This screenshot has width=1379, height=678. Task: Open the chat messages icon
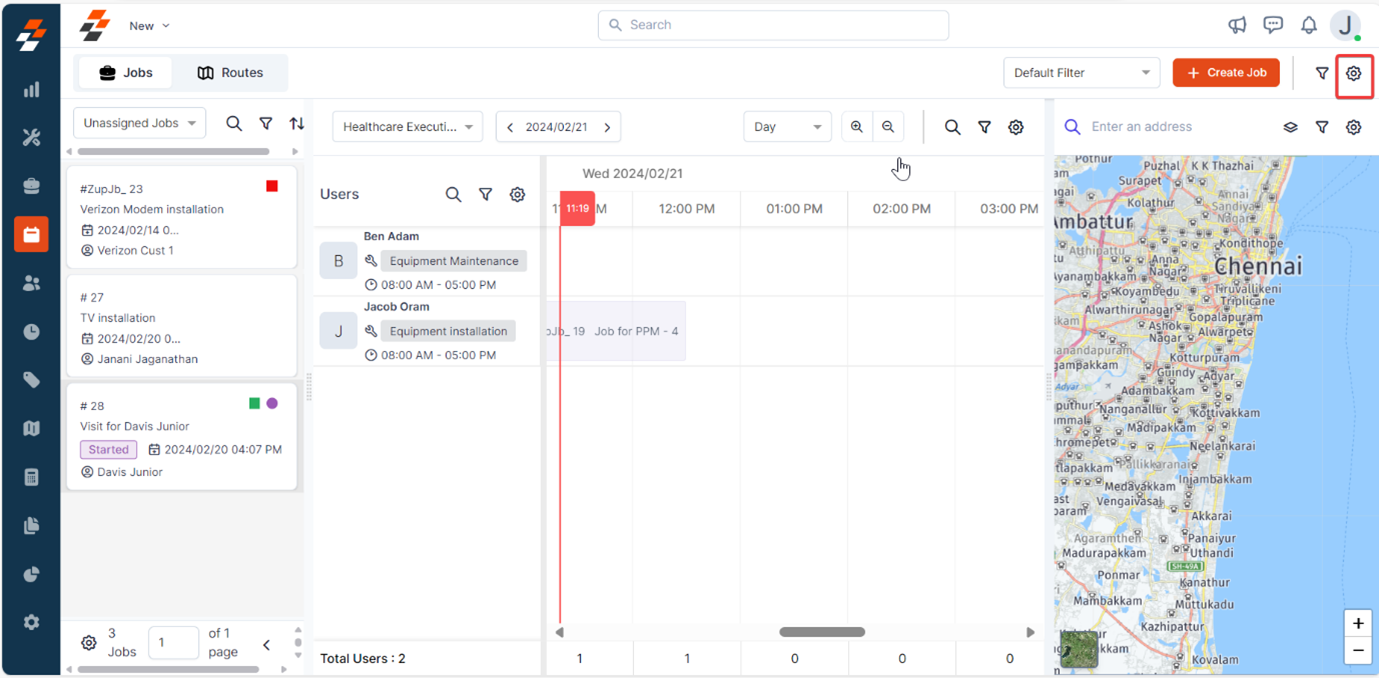click(x=1273, y=25)
